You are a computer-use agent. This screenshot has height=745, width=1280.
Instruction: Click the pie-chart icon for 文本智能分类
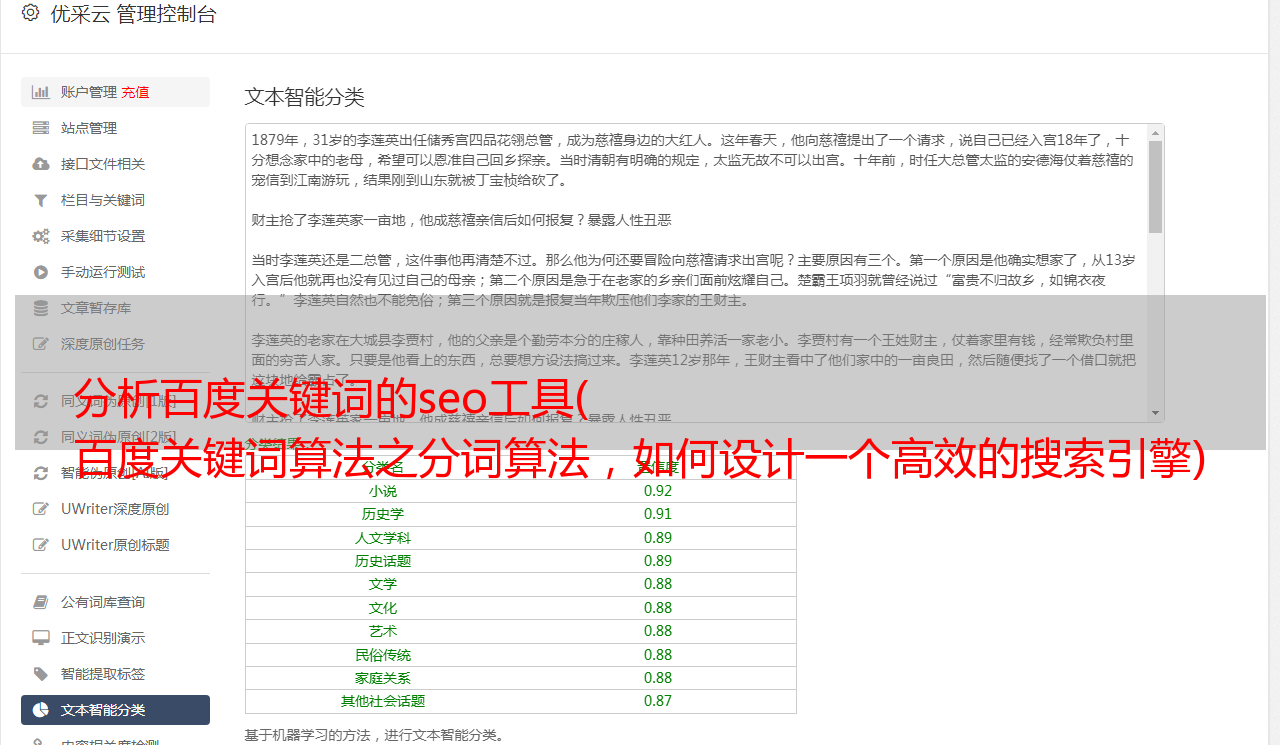click(x=41, y=710)
